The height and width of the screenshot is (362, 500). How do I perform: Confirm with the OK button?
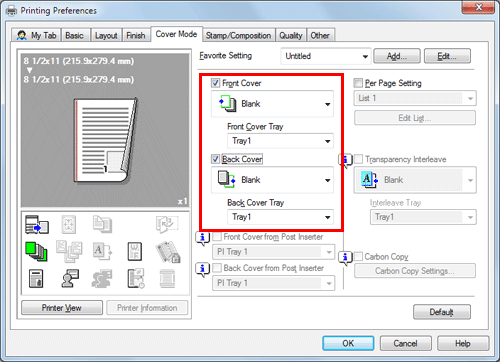click(x=348, y=343)
